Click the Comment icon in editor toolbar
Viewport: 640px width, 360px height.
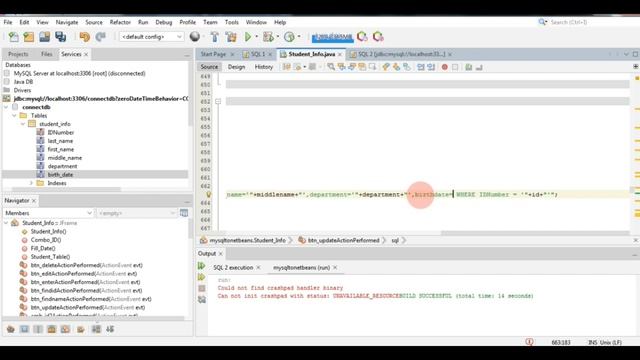(469, 67)
